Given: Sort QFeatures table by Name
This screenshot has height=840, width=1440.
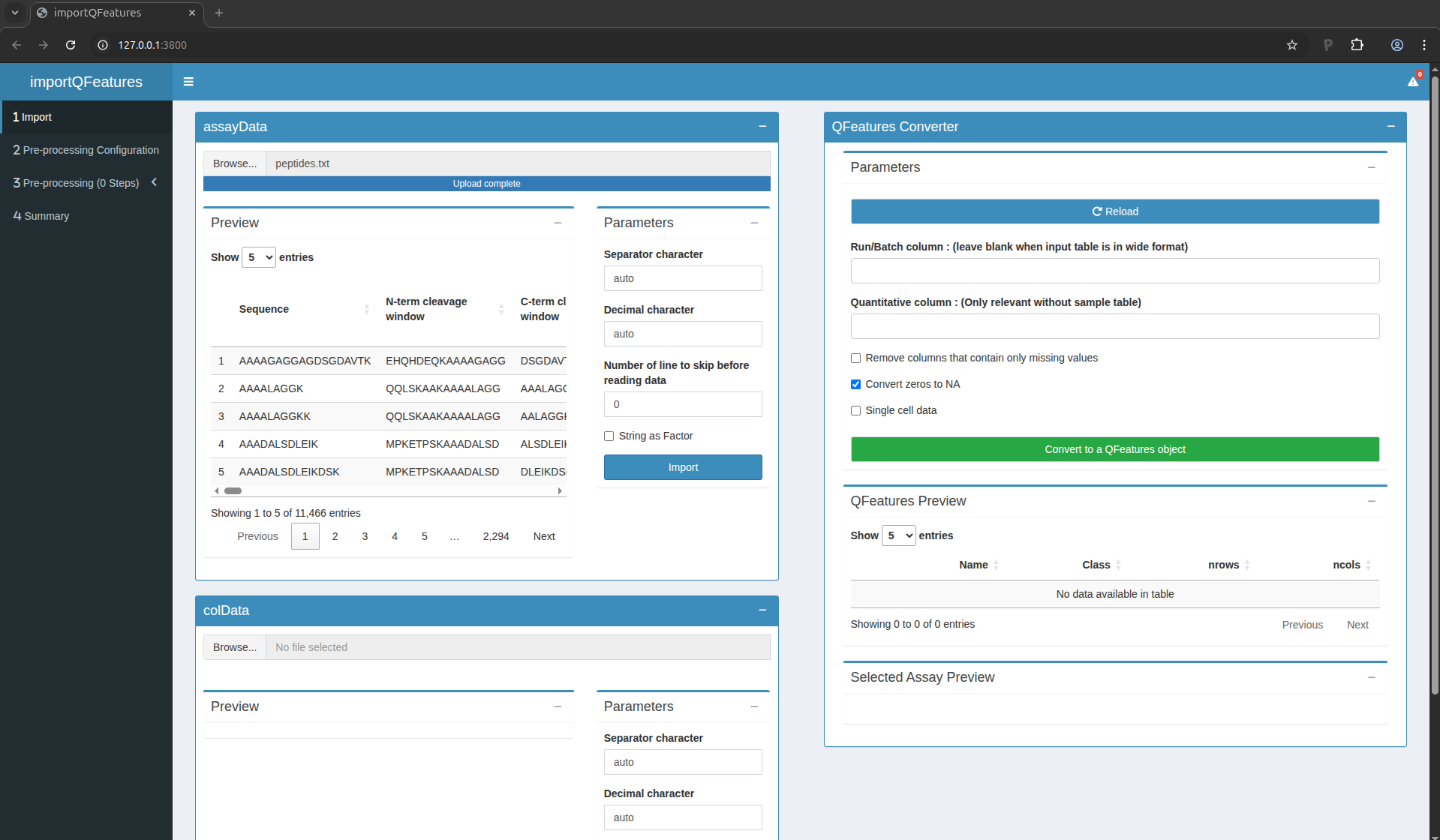Looking at the screenshot, I should coord(979,565).
